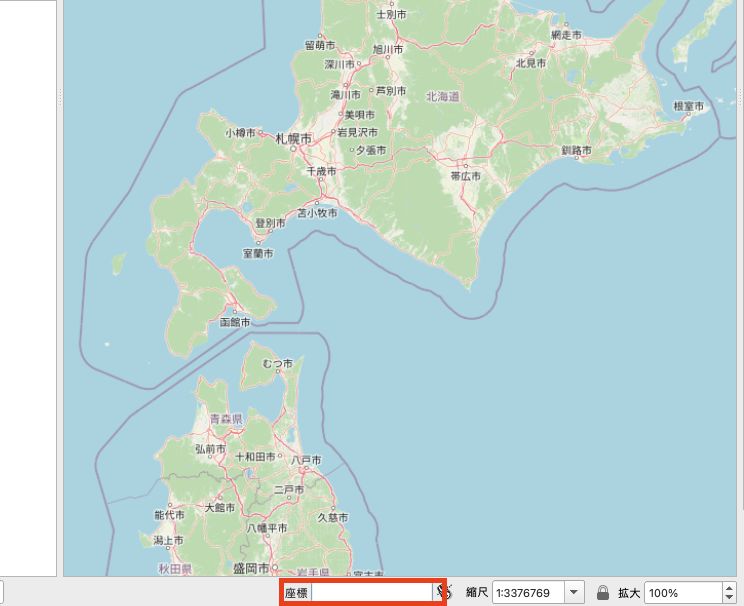Click the 拡大 magnifier field showing 100%
The image size is (744, 606).
point(683,593)
